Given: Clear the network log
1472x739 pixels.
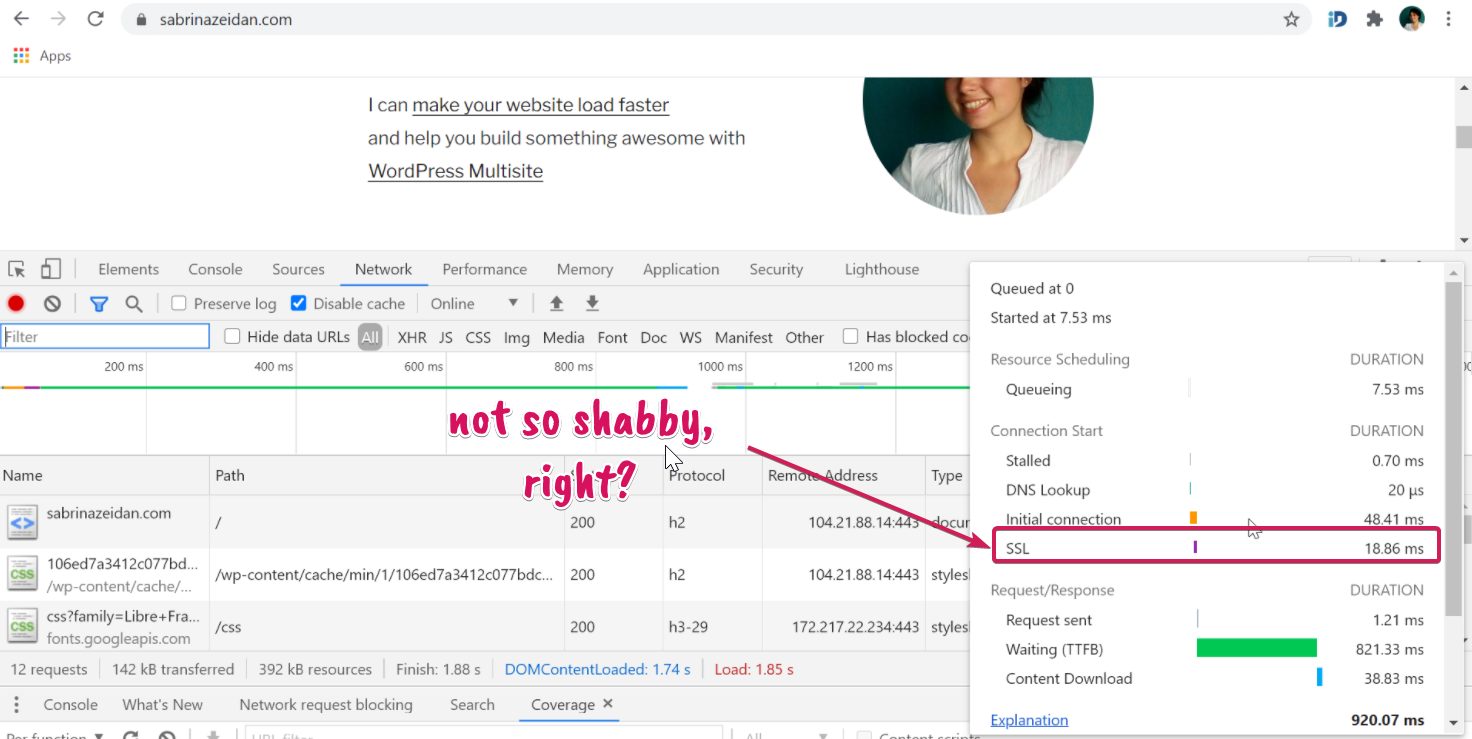Looking at the screenshot, I should click(52, 304).
